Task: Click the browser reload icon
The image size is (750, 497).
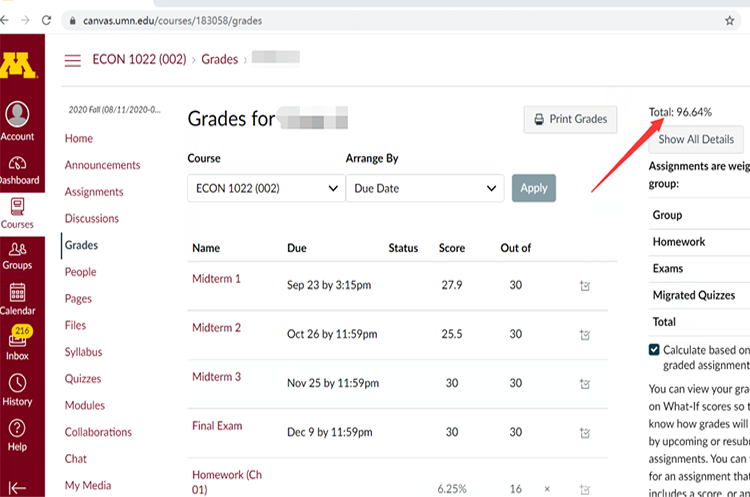Action: (46, 20)
